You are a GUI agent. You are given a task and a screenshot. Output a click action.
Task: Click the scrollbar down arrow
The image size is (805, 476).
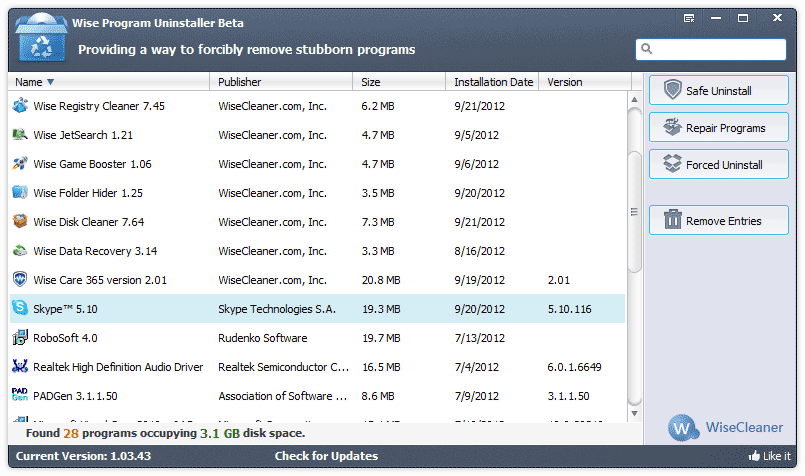click(x=635, y=413)
